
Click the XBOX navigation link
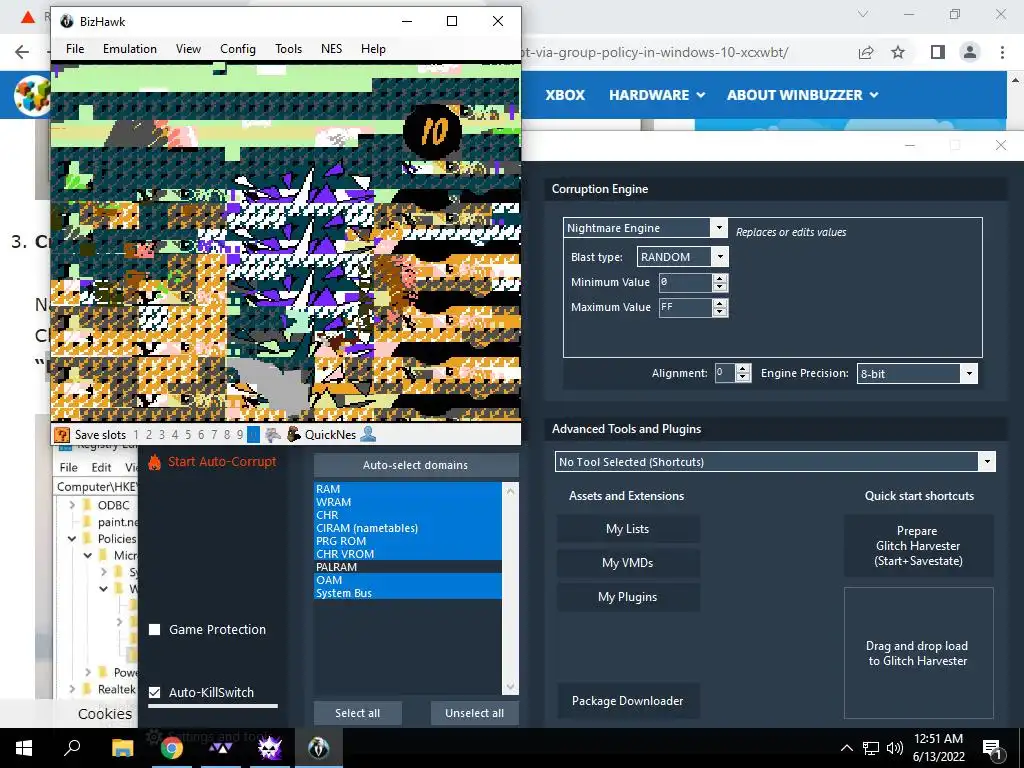[566, 95]
